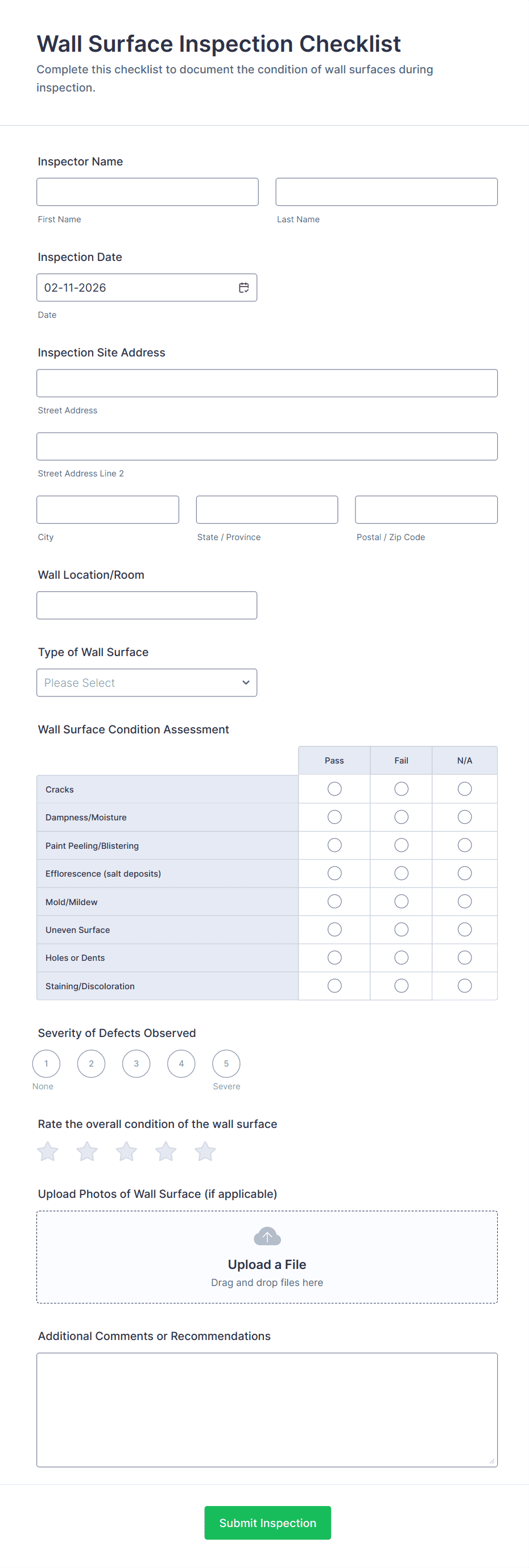Click the cloud upload icon
Image resolution: width=529 pixels, height=1568 pixels.
267,1236
